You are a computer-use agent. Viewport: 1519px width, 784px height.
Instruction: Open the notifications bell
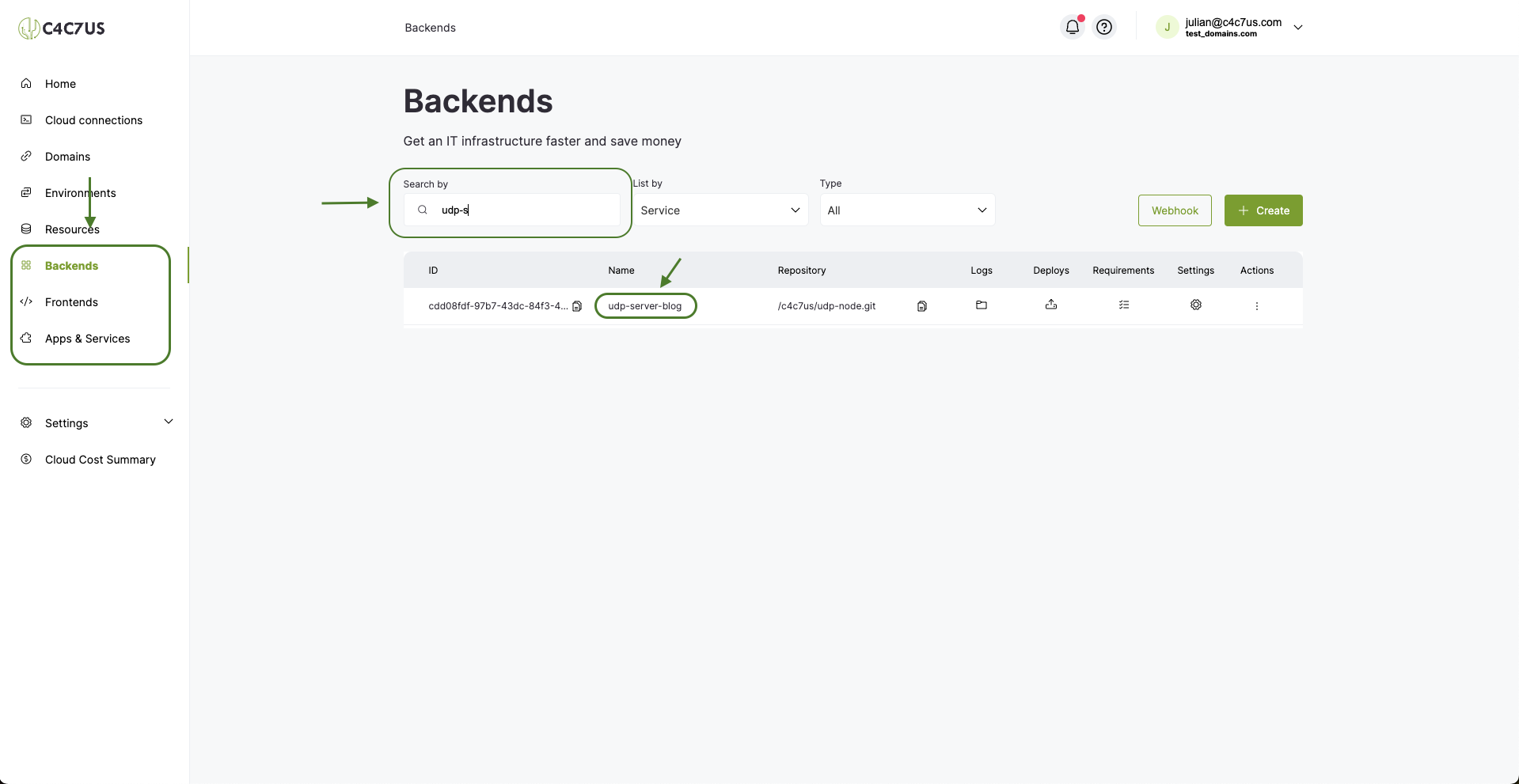coord(1072,27)
